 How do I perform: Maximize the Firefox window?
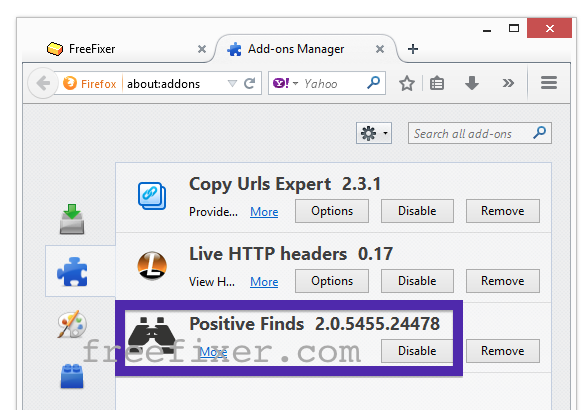[514, 28]
